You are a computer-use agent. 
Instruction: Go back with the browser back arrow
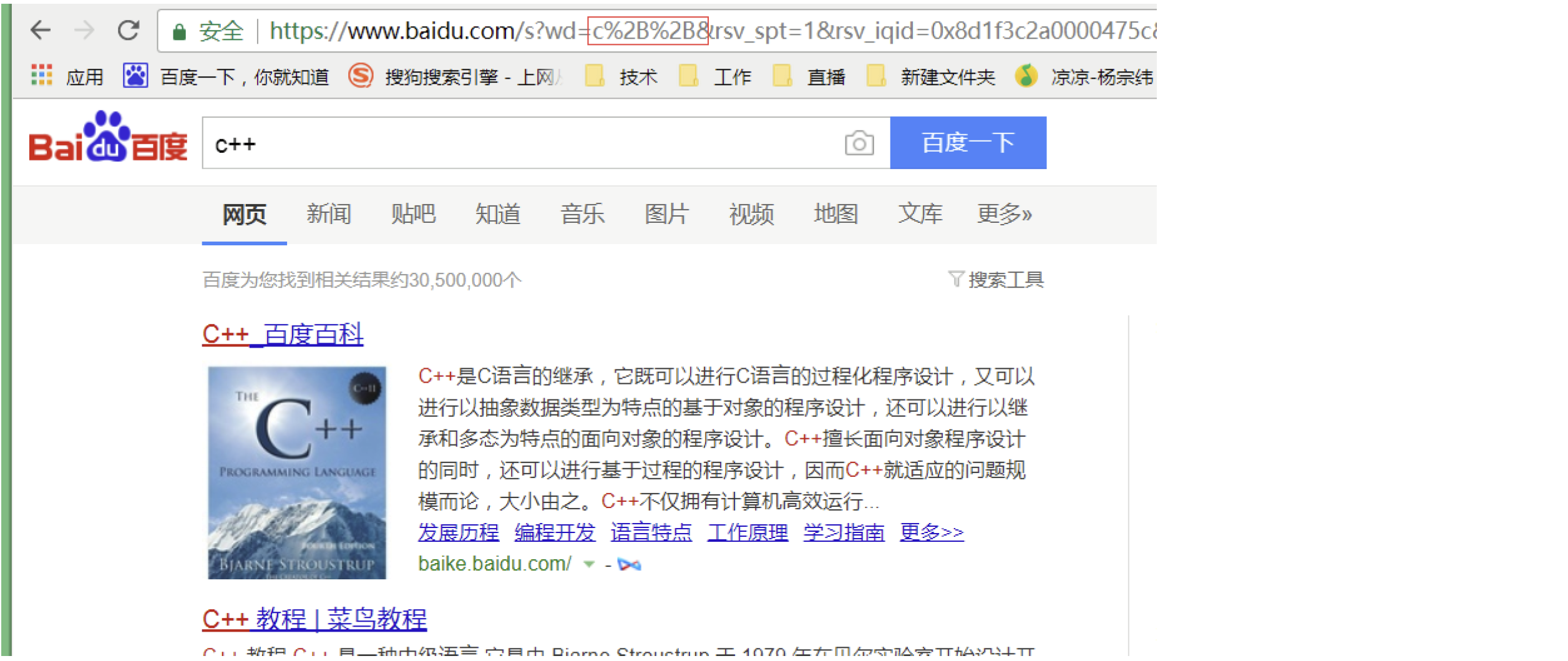[41, 30]
